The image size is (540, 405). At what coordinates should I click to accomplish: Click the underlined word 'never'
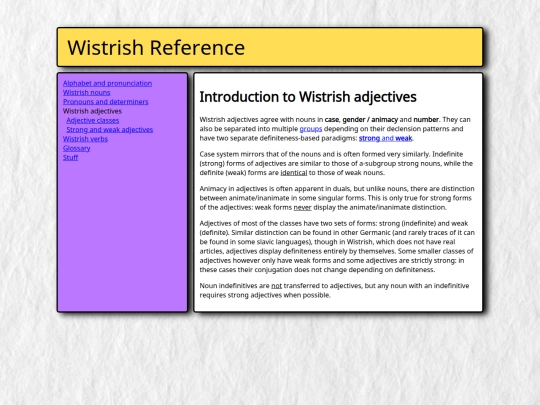tap(302, 207)
